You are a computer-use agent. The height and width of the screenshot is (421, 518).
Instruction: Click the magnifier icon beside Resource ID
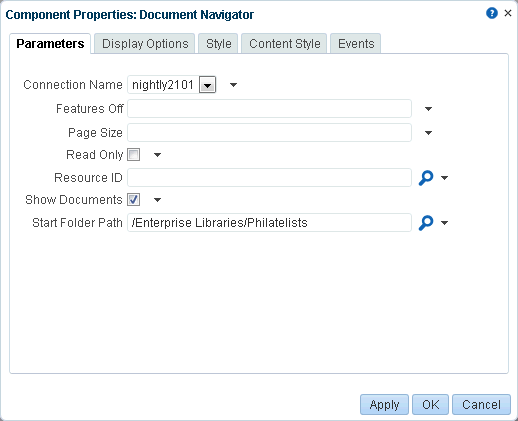pos(426,178)
